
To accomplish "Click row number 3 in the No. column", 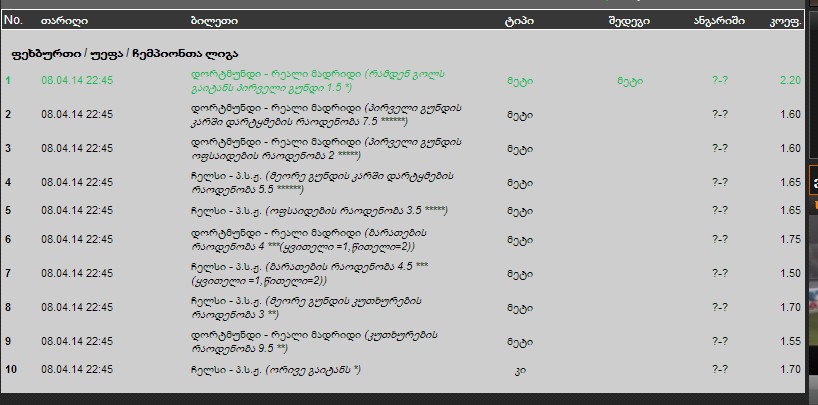I will point(8,148).
